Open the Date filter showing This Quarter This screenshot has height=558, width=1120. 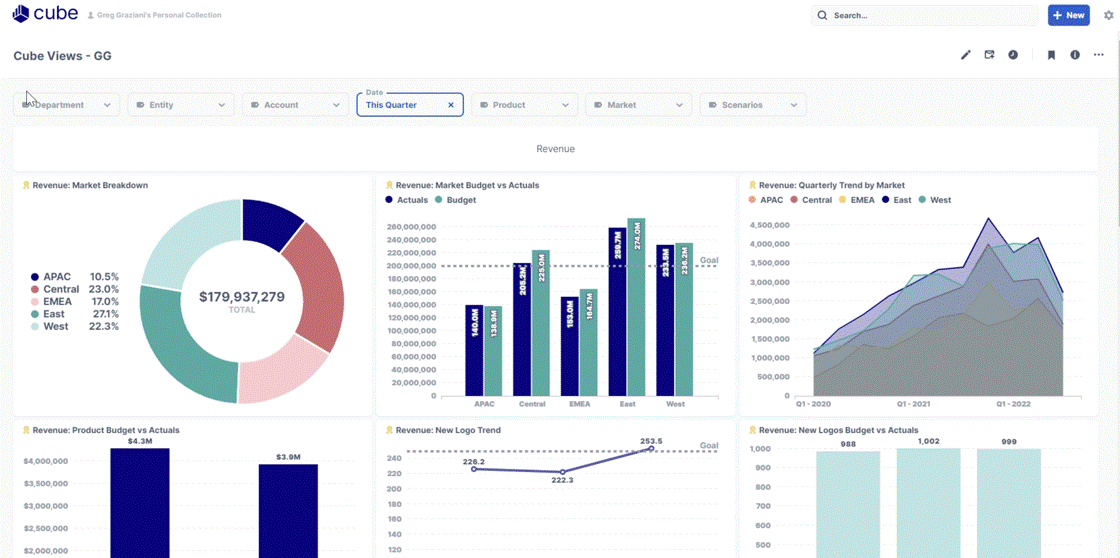[x=410, y=105]
